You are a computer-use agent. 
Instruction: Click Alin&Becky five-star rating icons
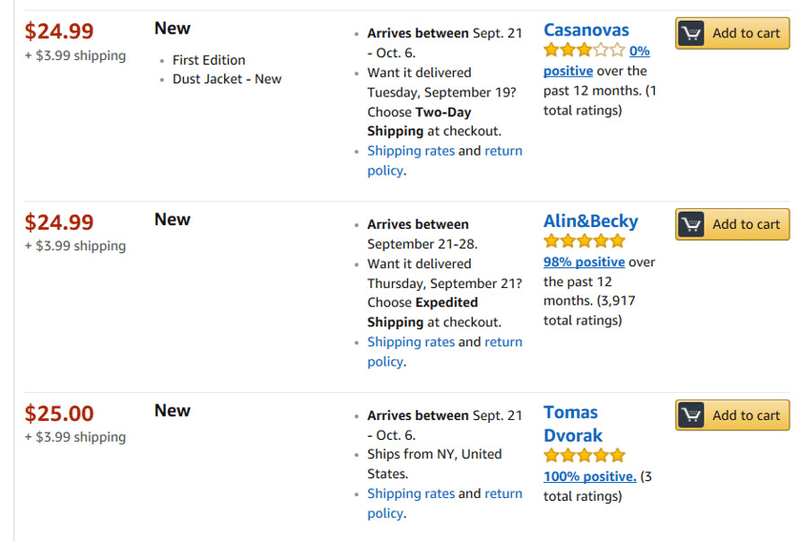coord(584,240)
